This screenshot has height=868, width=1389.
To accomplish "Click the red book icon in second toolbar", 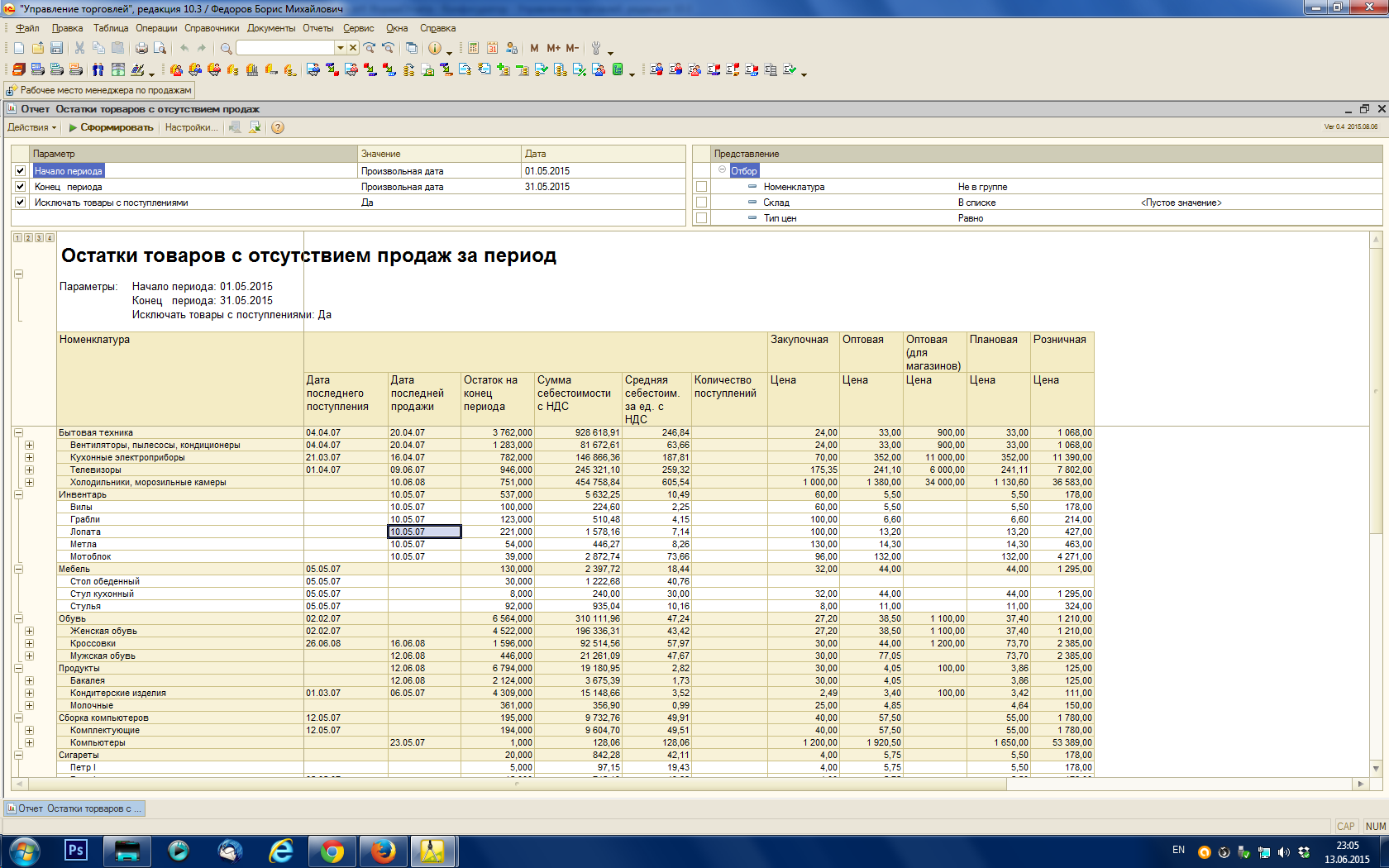I will tap(18, 69).
